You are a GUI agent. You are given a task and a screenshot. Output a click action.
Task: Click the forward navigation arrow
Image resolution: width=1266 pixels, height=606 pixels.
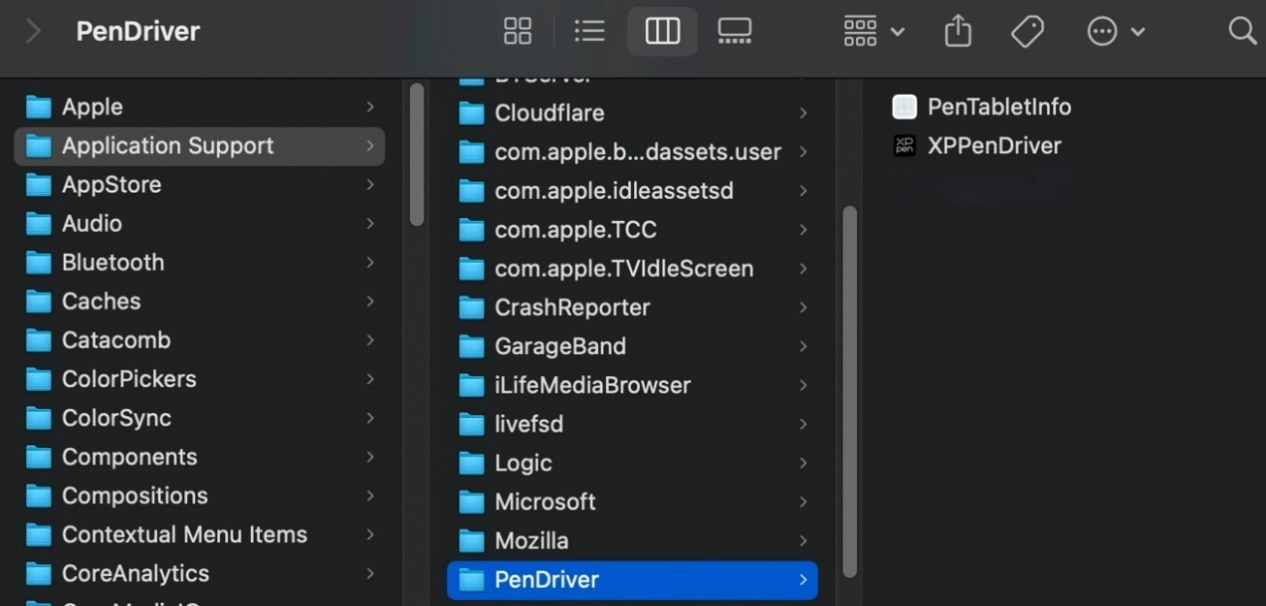(x=33, y=32)
